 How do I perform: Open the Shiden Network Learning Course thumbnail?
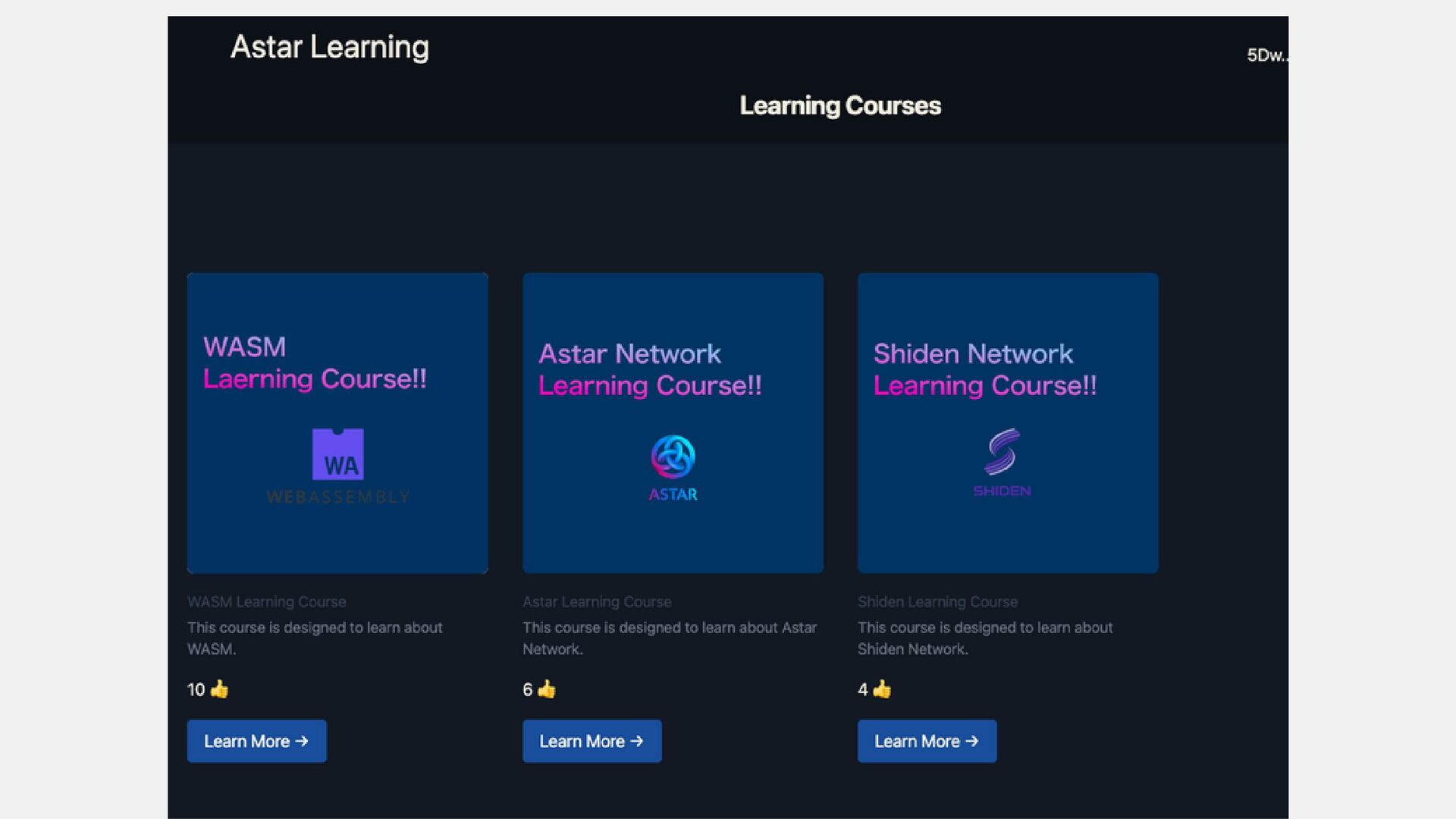[1008, 423]
